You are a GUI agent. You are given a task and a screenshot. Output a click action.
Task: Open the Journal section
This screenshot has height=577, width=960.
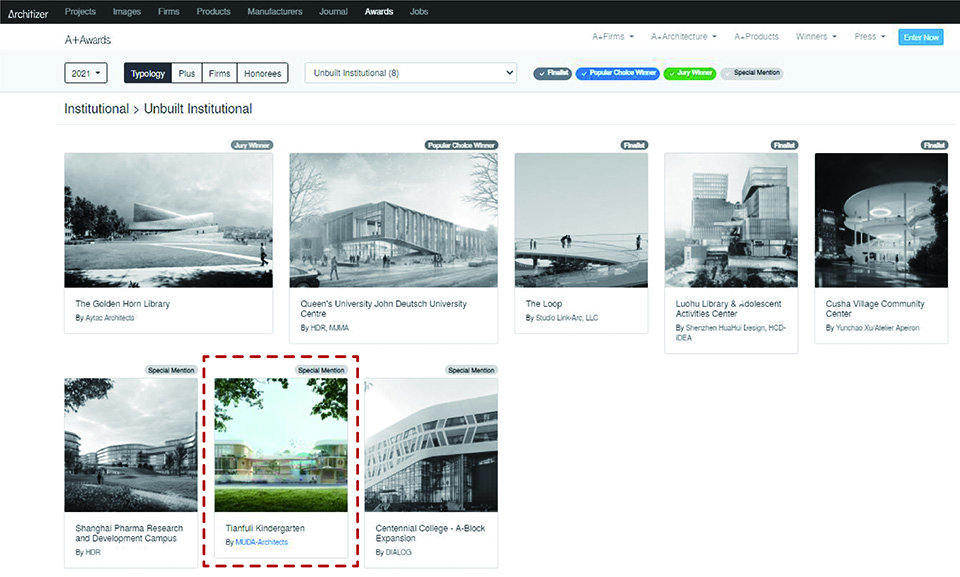pos(333,12)
